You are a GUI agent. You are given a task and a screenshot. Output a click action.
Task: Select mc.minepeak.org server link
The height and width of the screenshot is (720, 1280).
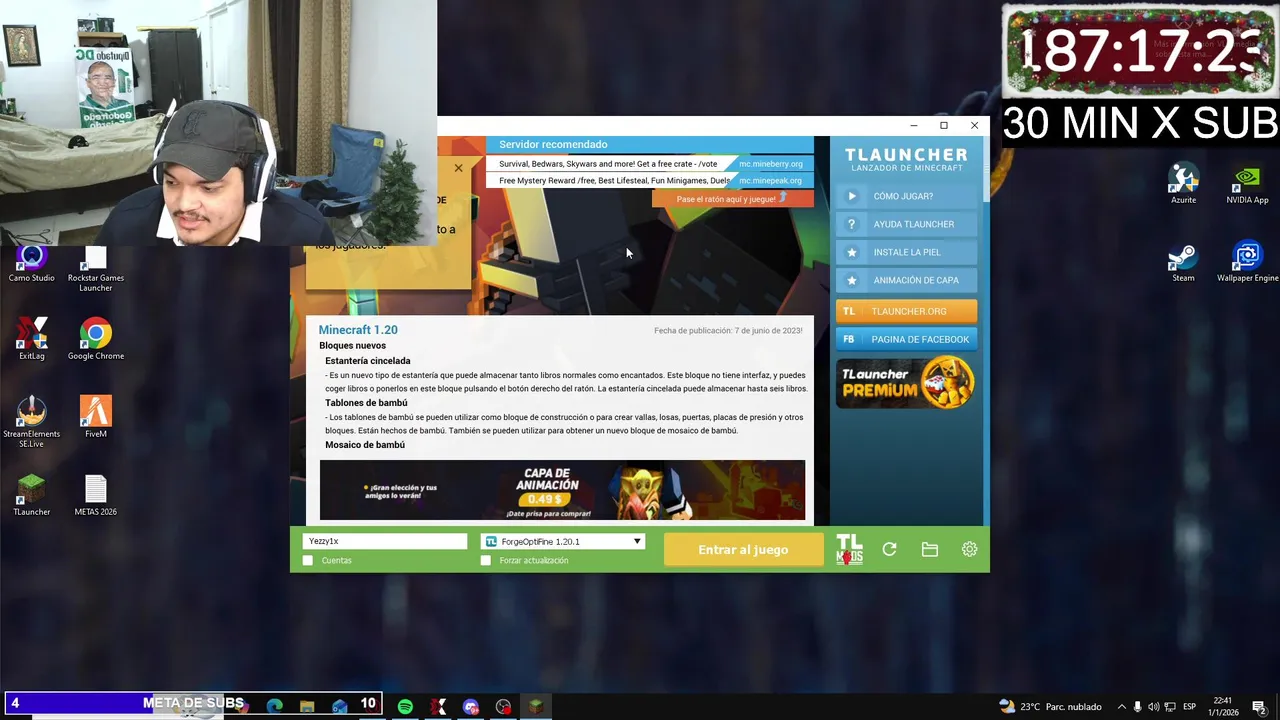pyautogui.click(x=770, y=181)
